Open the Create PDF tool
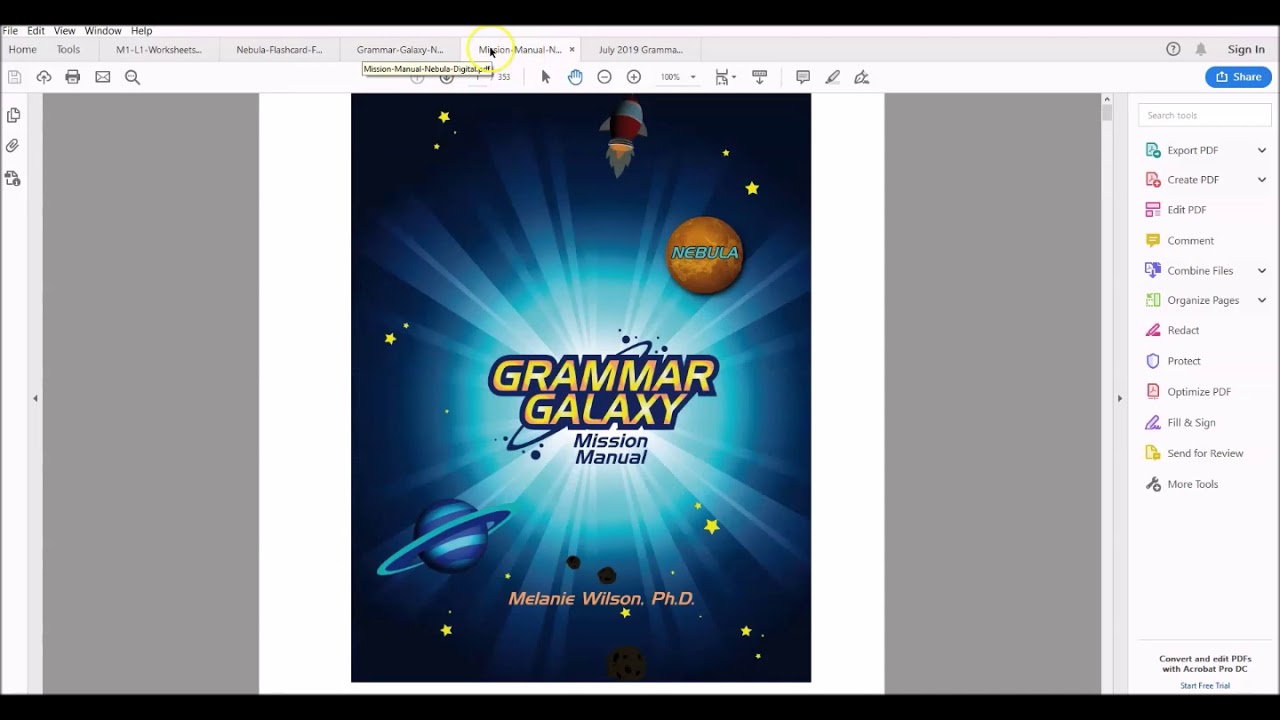 pyautogui.click(x=1193, y=180)
